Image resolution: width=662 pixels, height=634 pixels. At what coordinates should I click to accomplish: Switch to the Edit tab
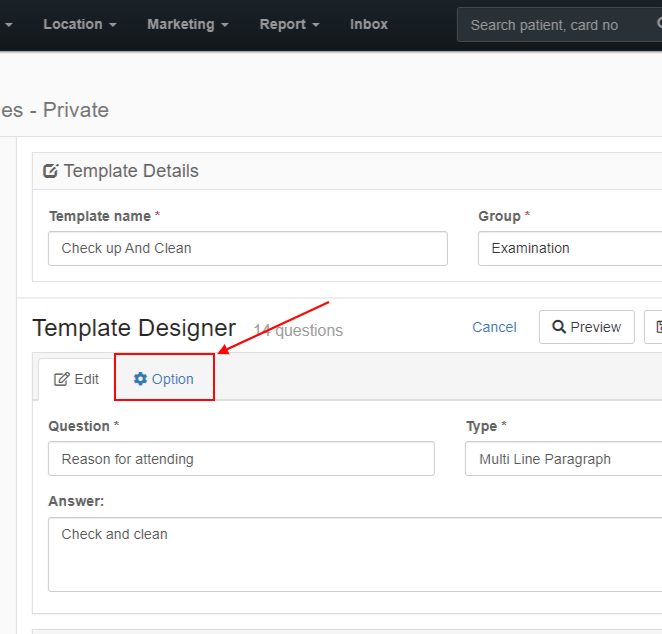point(76,379)
